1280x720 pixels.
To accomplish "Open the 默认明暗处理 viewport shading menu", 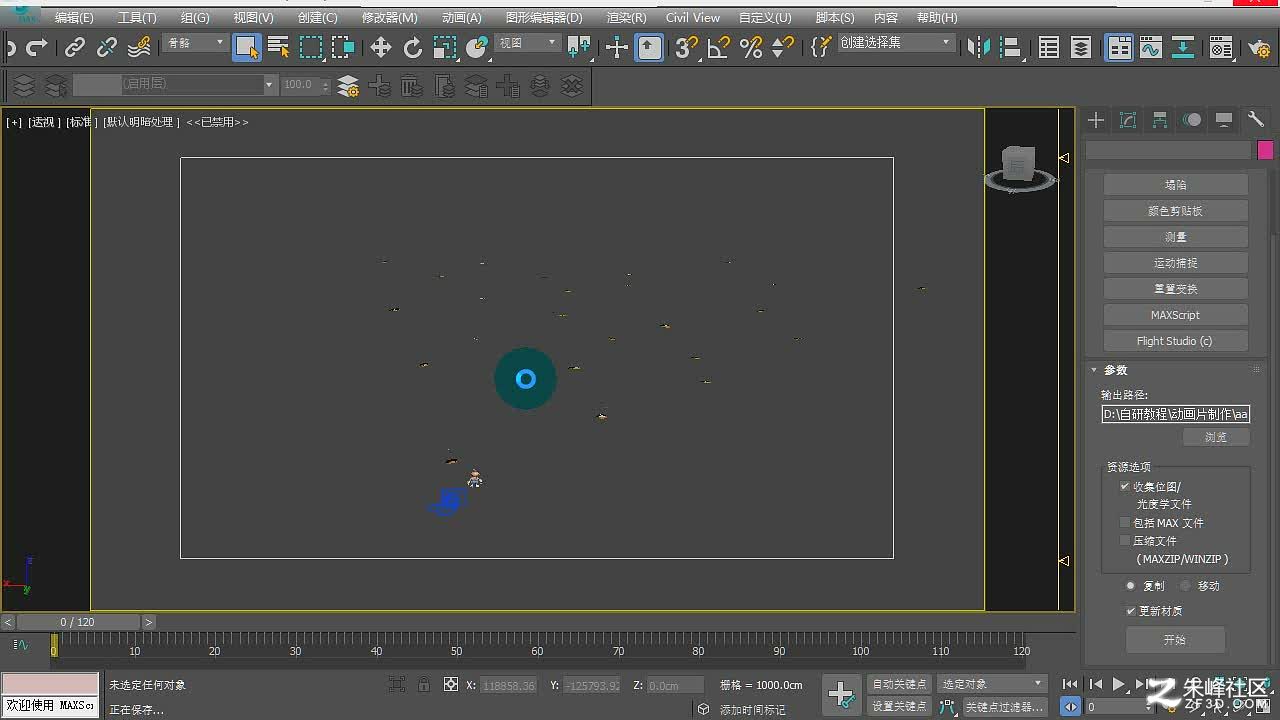I will tap(139, 122).
